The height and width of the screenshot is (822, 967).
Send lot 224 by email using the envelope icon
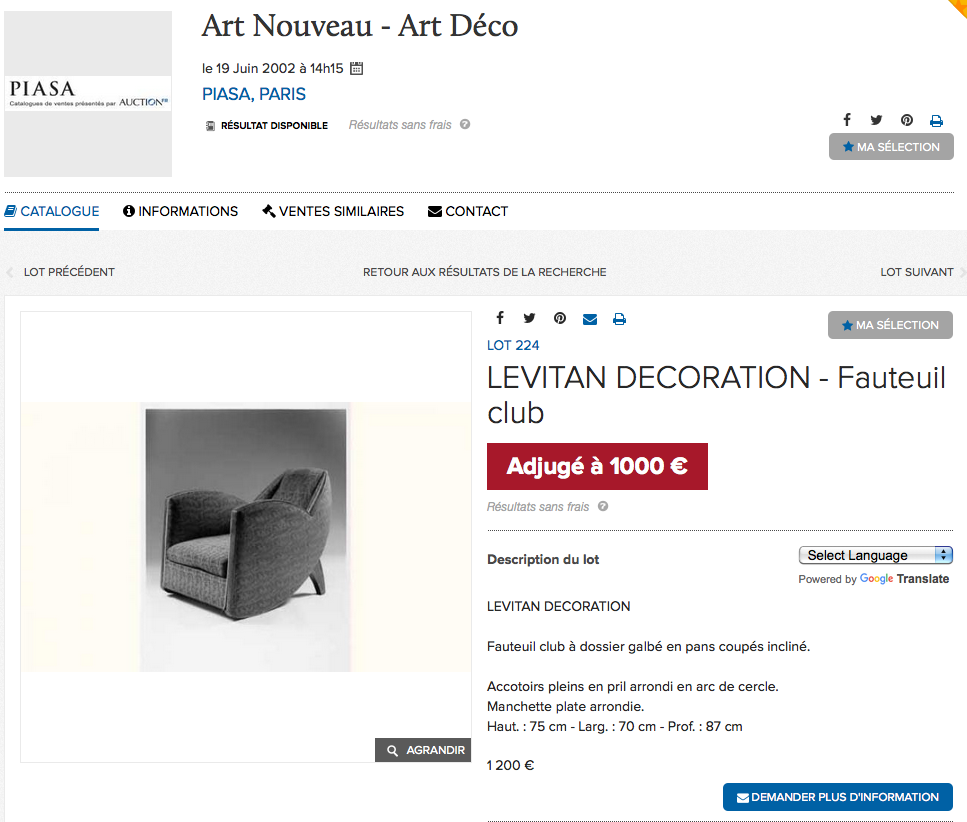[x=590, y=319]
